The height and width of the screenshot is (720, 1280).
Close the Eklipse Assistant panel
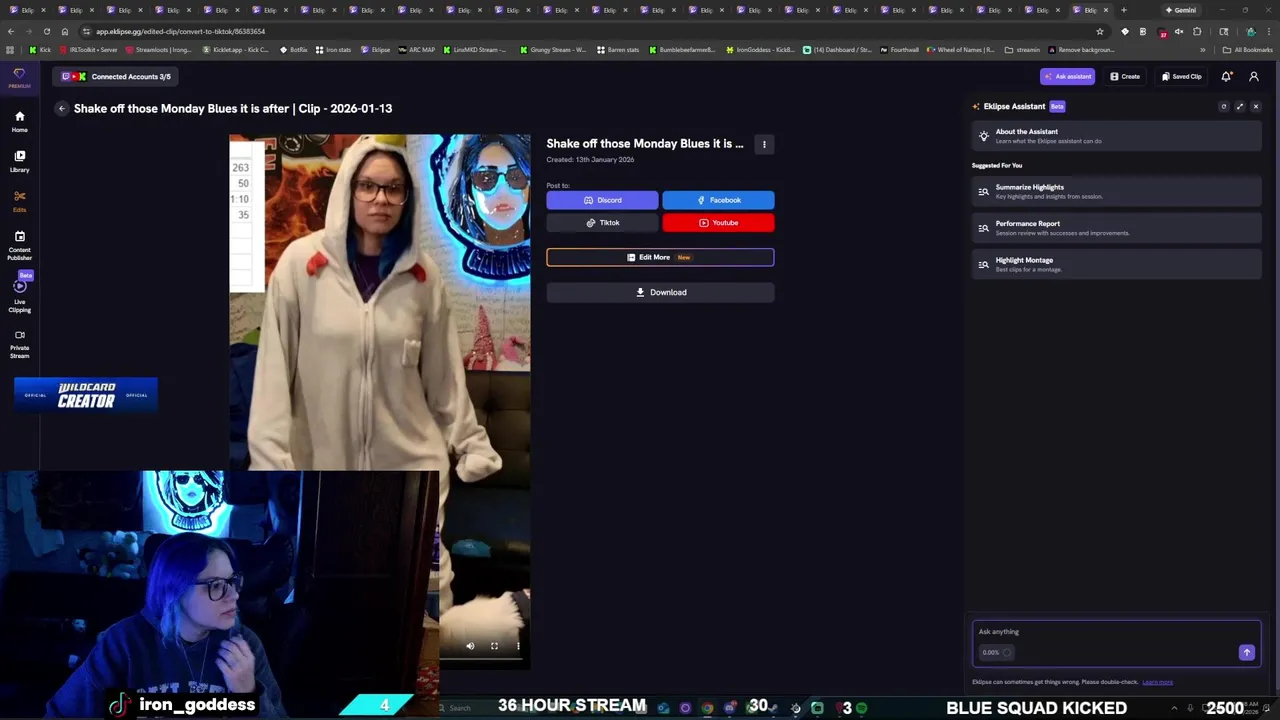[x=1256, y=106]
